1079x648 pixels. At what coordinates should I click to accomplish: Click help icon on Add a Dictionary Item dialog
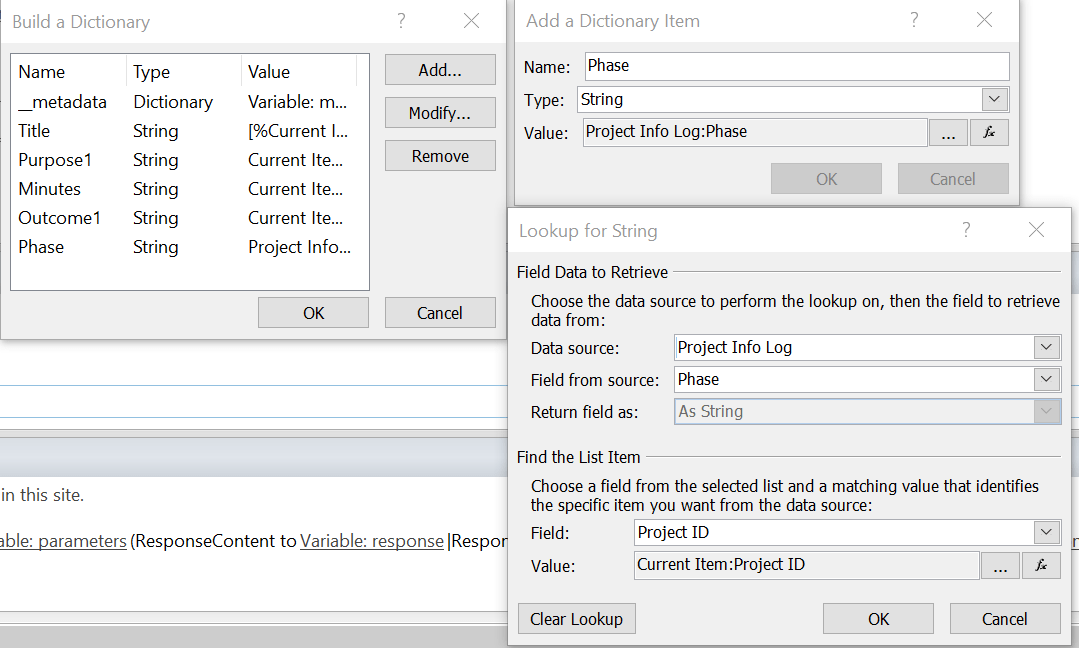[x=913, y=20]
